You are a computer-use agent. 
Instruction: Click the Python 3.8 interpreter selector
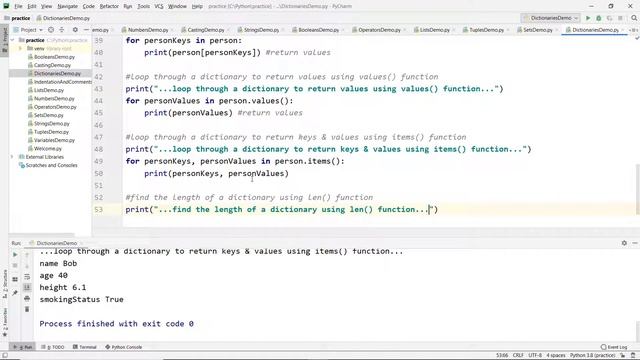[x=592, y=356]
